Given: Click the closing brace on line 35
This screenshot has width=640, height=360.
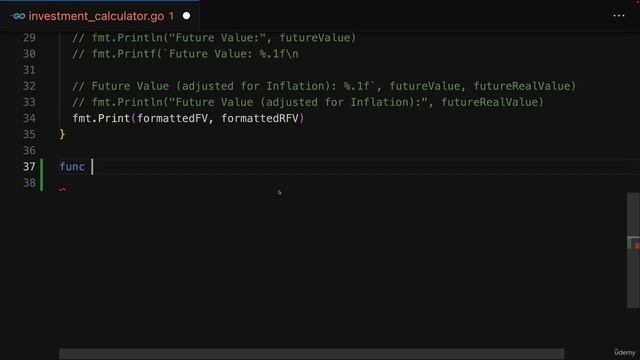Looking at the screenshot, I should (62, 134).
